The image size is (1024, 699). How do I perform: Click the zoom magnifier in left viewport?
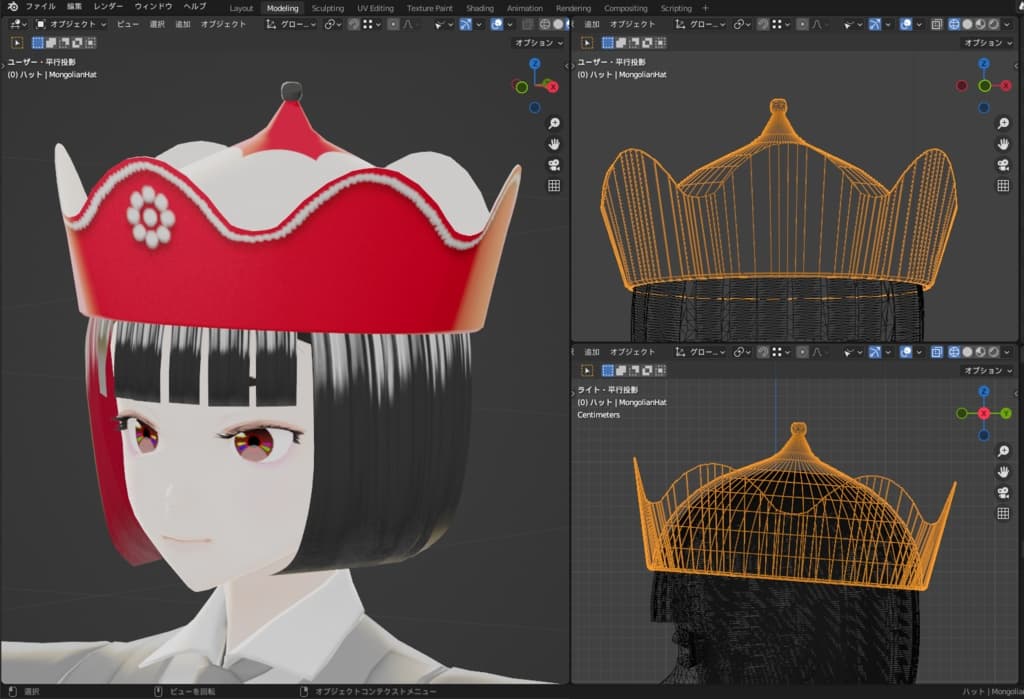tap(554, 123)
